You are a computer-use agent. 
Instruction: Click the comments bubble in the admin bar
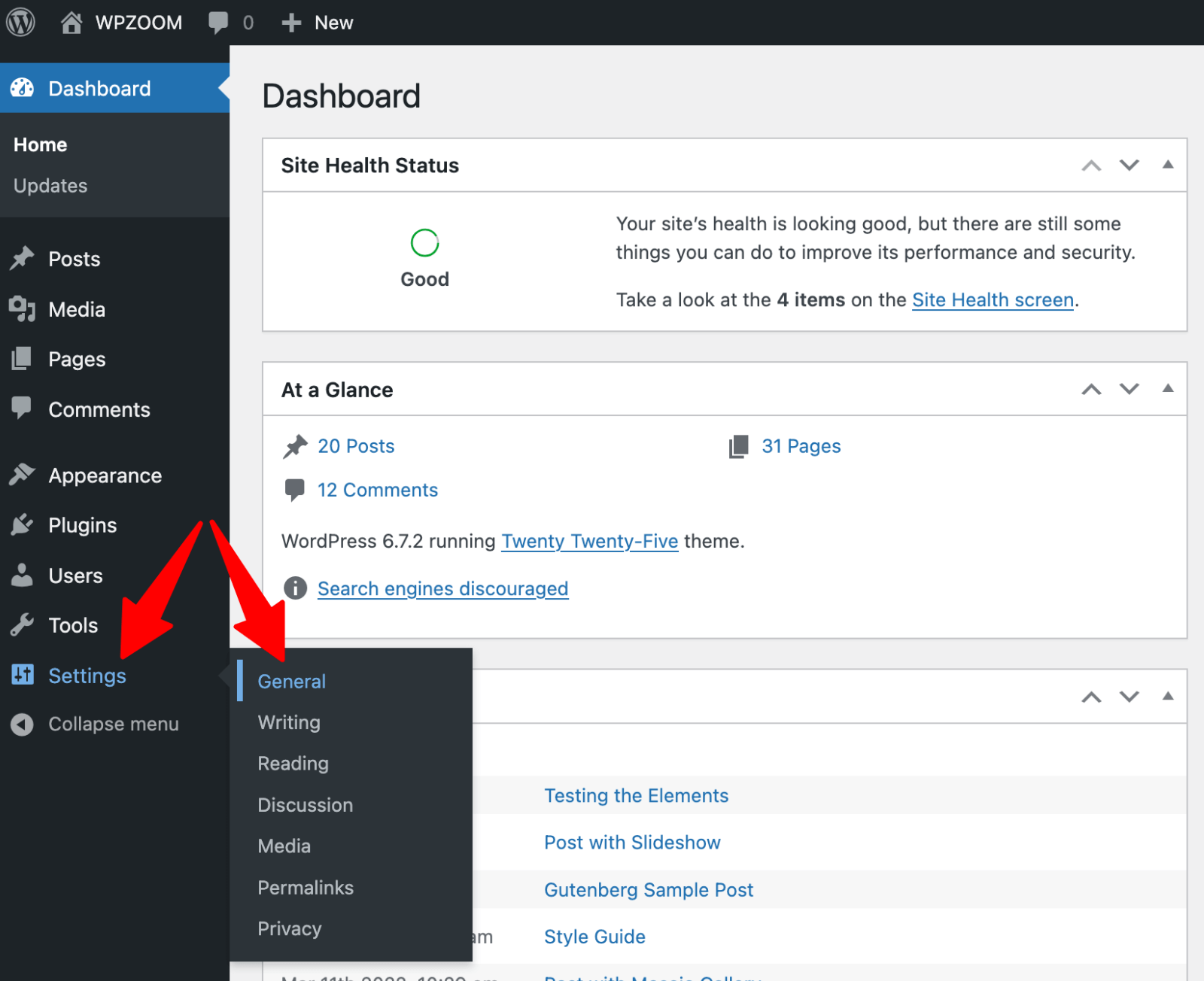[218, 23]
